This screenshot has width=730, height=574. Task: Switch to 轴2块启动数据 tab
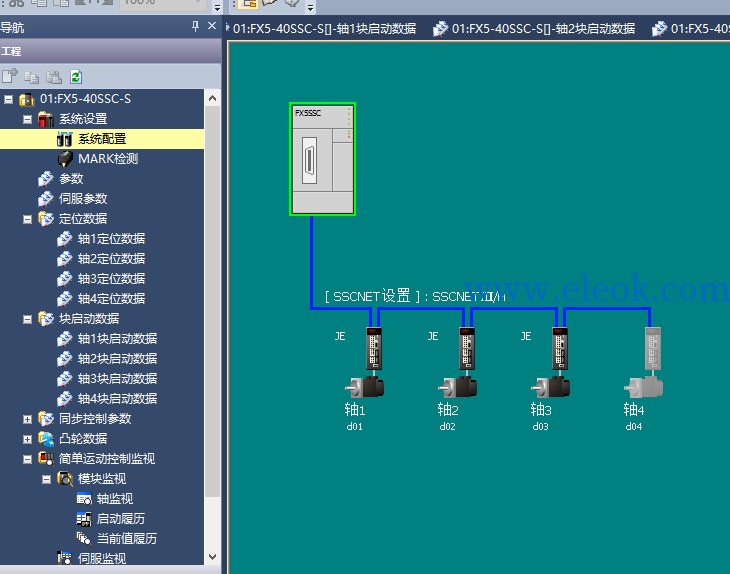[534, 29]
